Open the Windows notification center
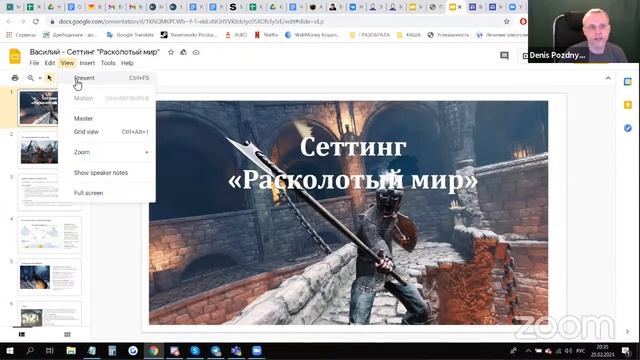This screenshot has height=360, width=640. point(626,351)
